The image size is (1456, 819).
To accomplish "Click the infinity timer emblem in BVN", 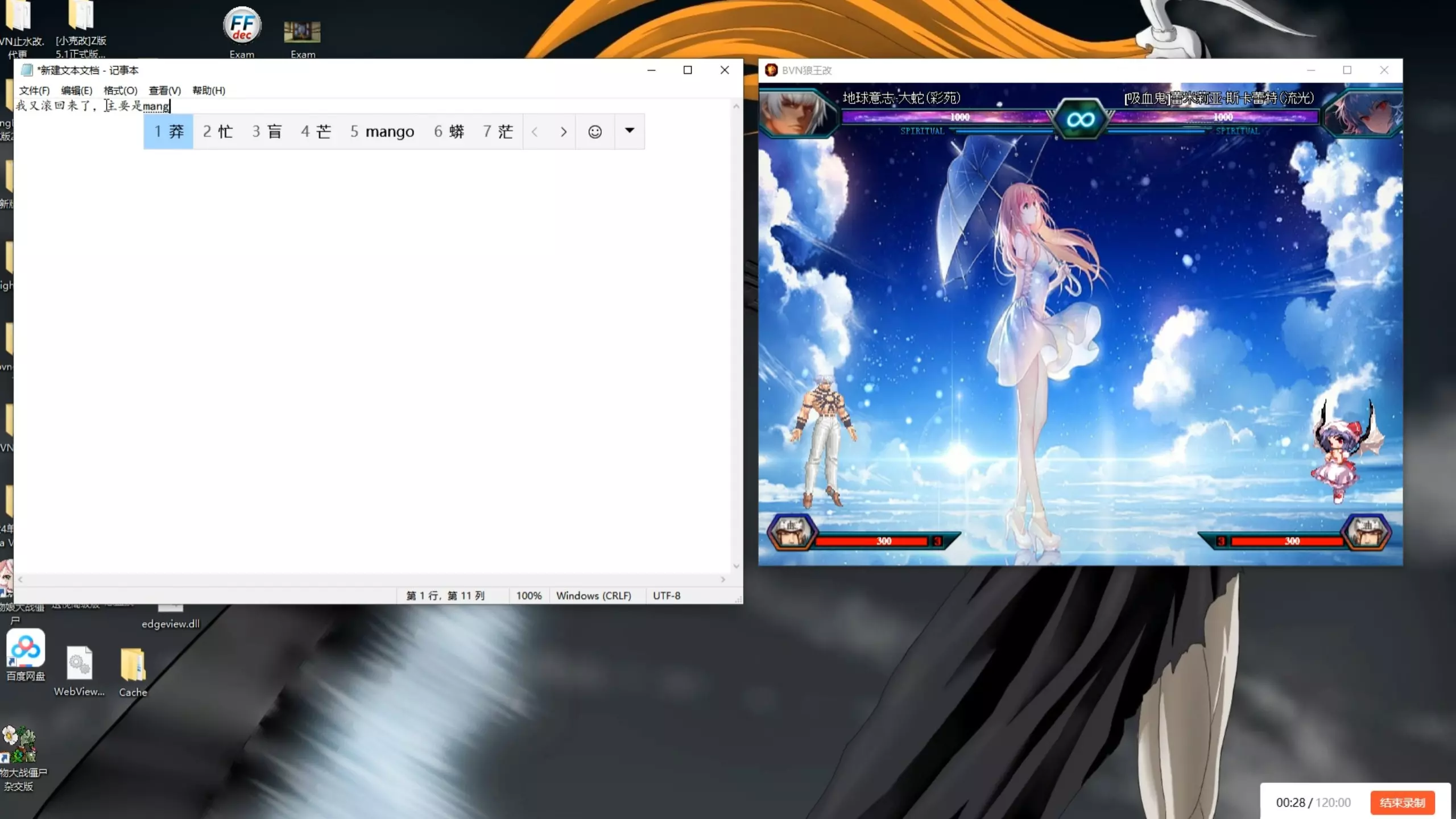I will (1080, 119).
